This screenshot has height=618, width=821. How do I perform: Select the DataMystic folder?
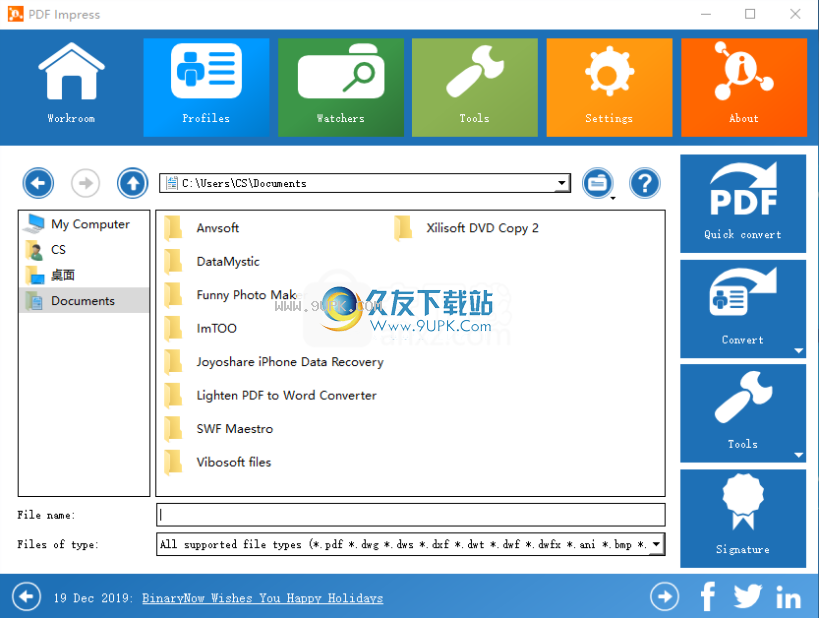(212, 261)
